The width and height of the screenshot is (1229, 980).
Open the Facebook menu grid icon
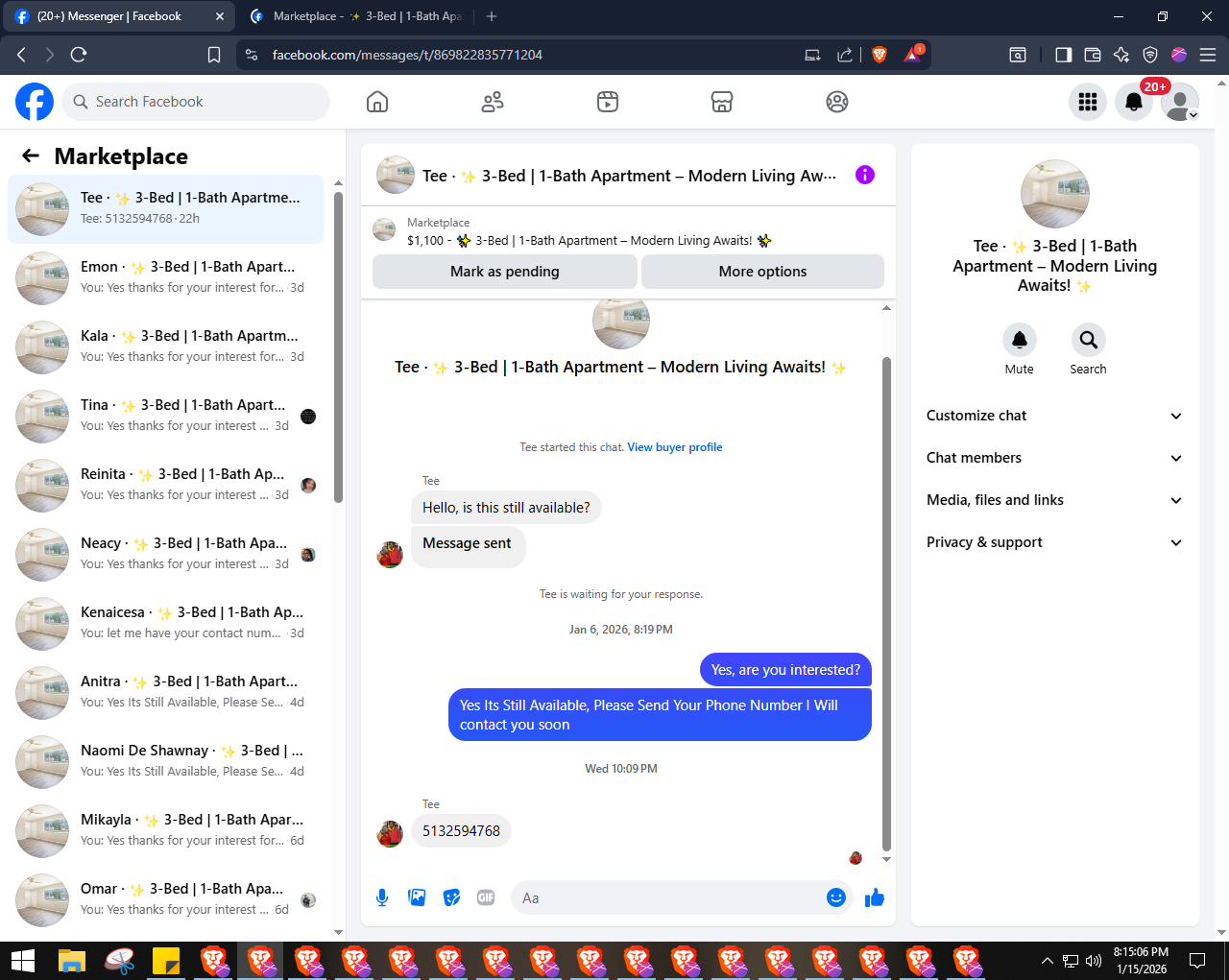click(1088, 102)
